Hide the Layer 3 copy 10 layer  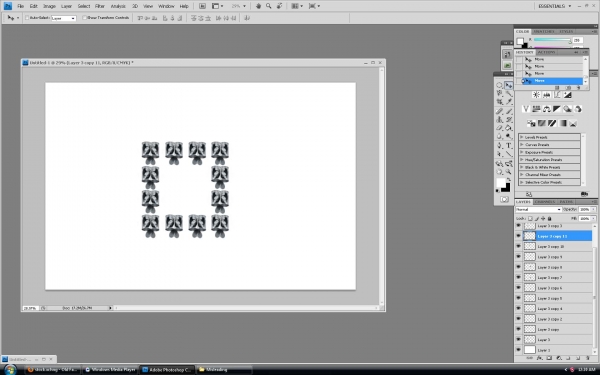tap(518, 246)
